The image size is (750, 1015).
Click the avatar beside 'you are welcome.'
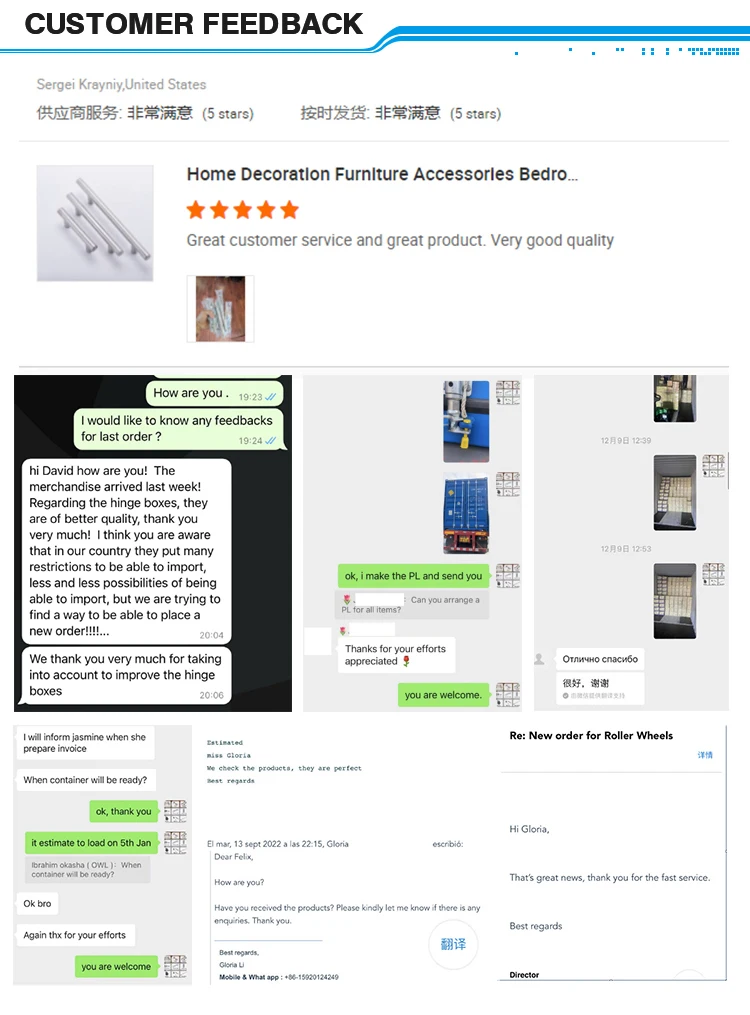pyautogui.click(x=508, y=695)
